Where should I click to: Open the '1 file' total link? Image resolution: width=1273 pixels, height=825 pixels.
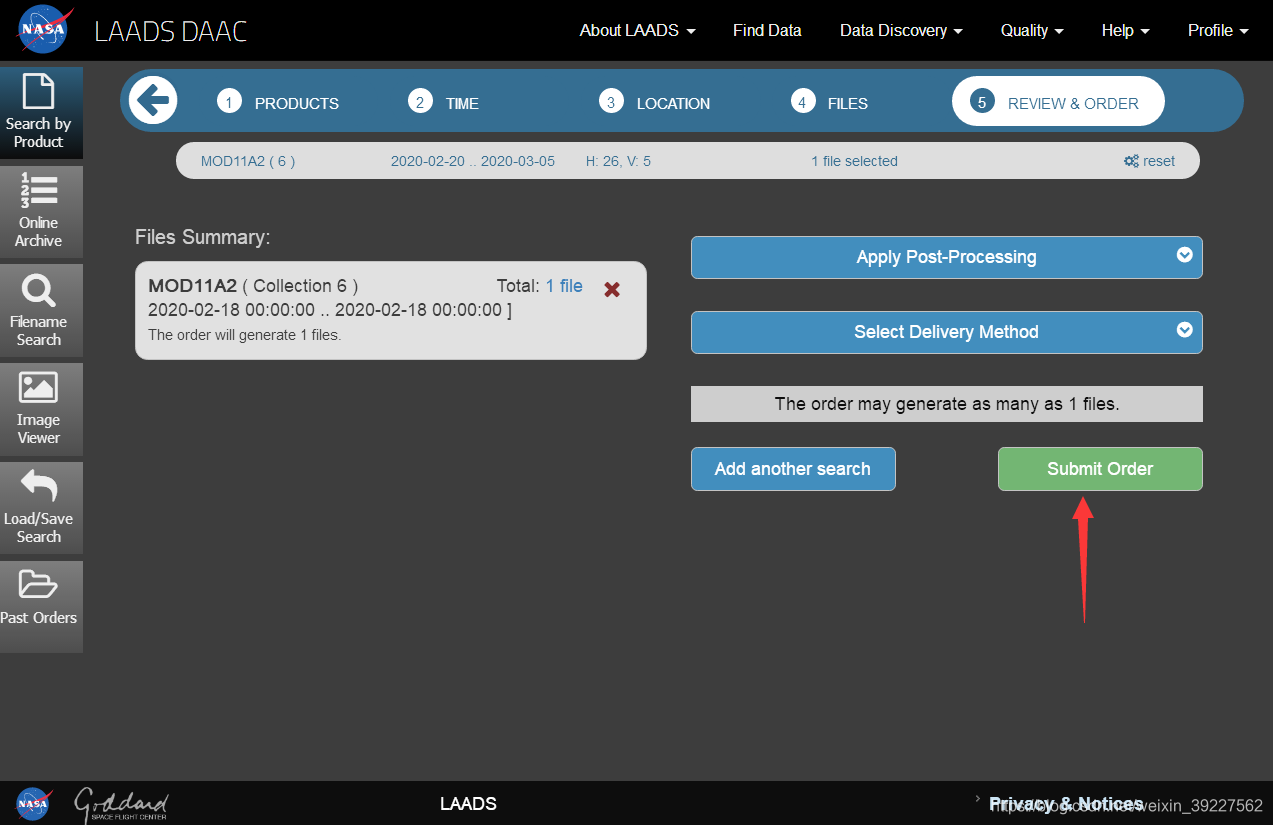[x=564, y=286]
